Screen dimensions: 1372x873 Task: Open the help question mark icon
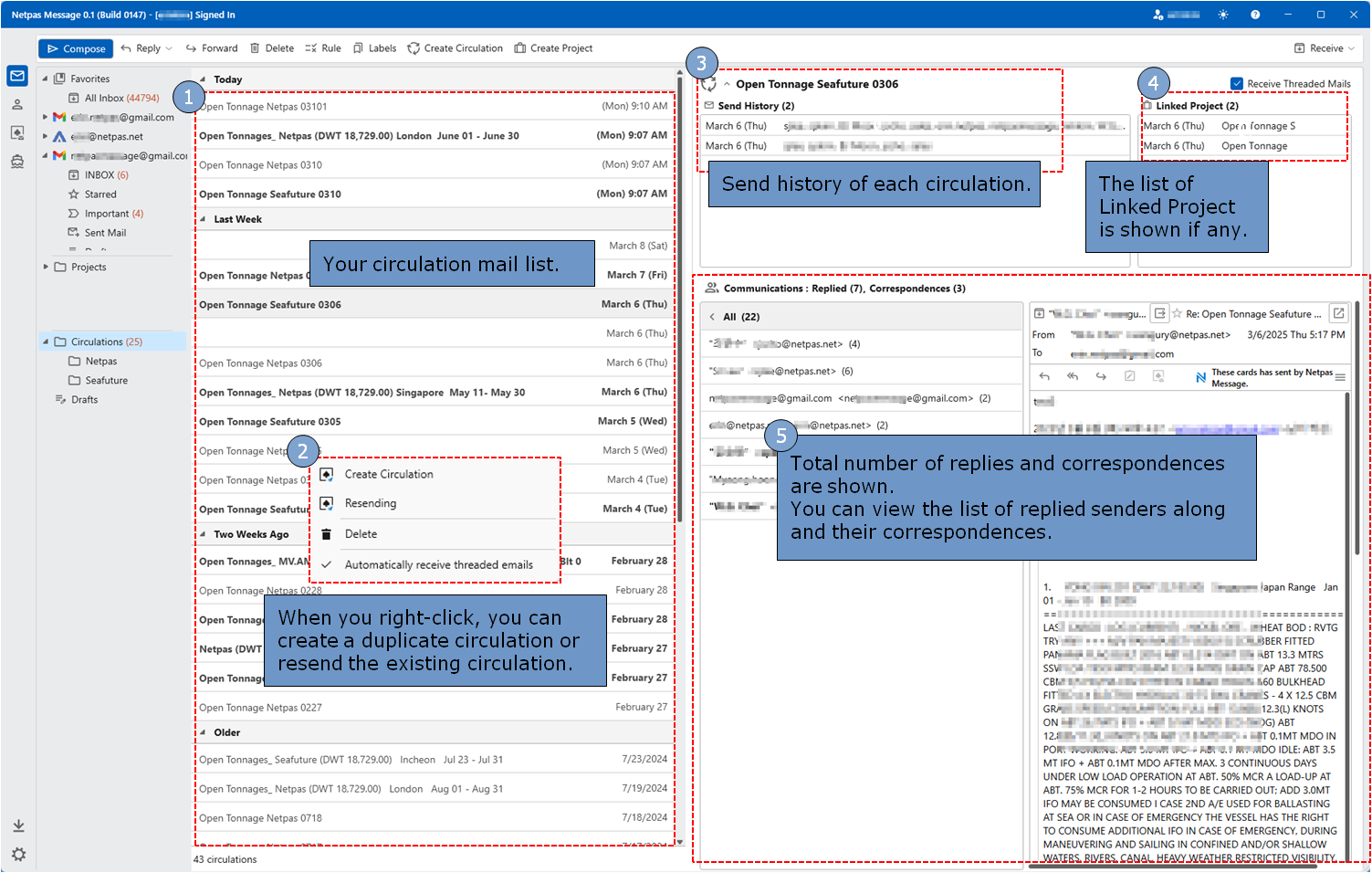click(1255, 15)
